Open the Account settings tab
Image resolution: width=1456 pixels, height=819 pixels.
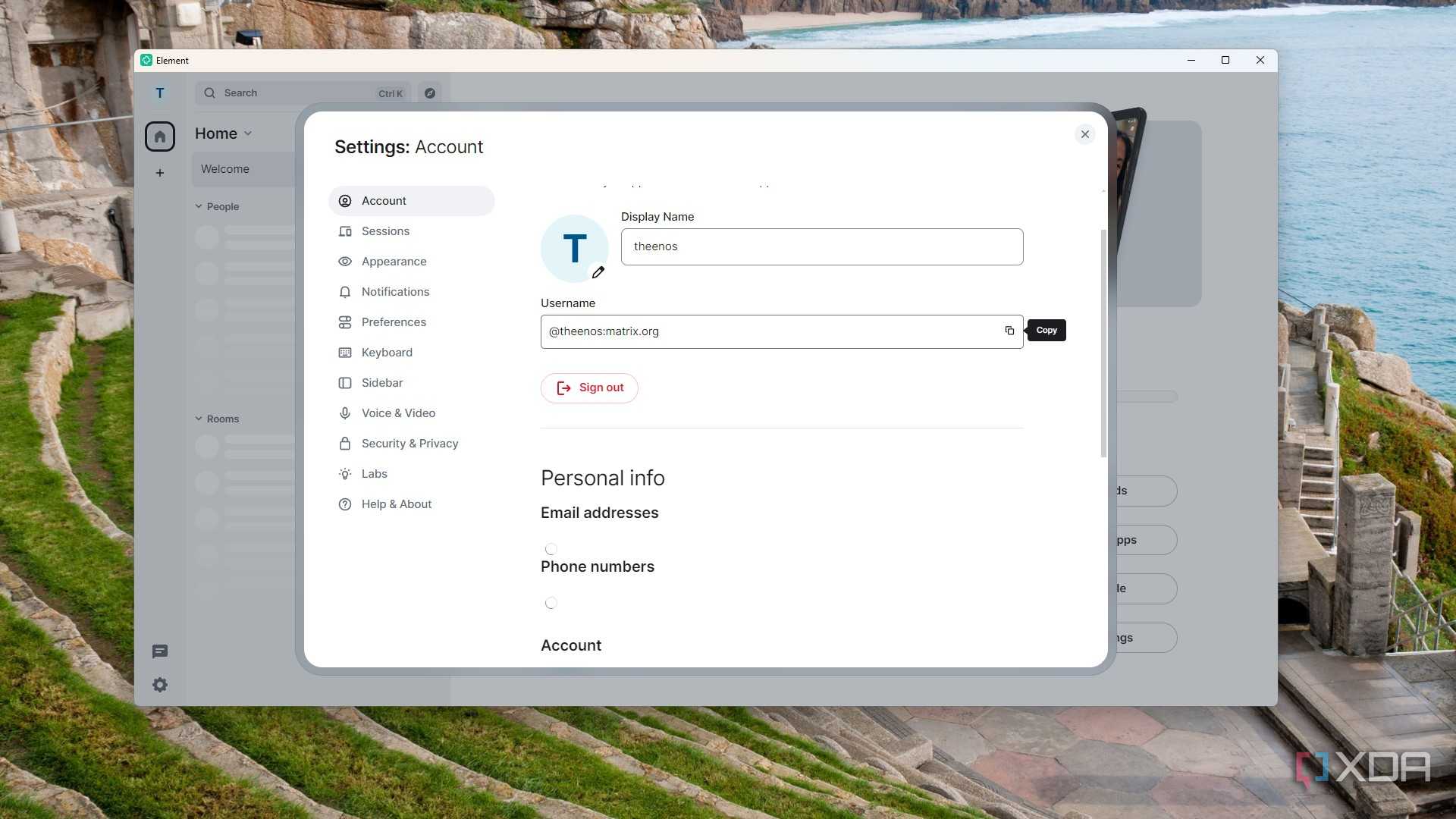point(411,201)
